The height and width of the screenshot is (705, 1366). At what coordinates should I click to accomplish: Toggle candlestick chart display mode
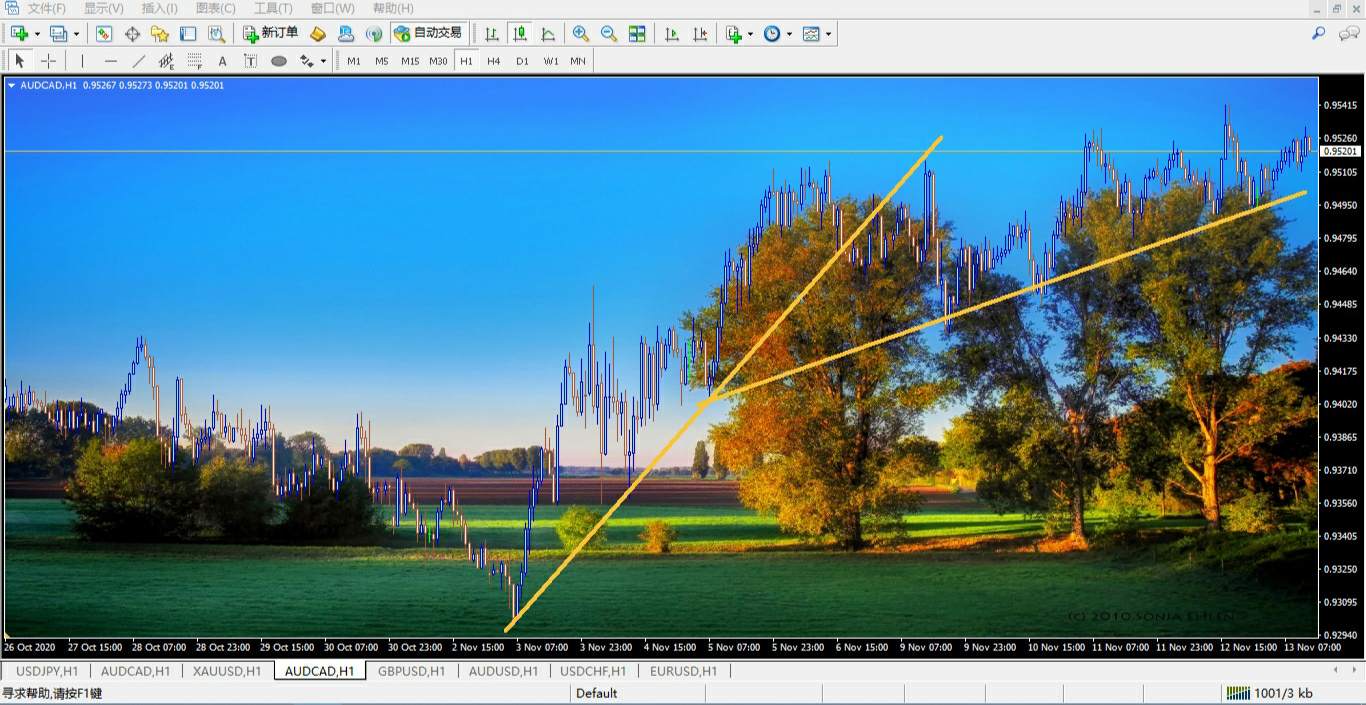click(x=520, y=34)
